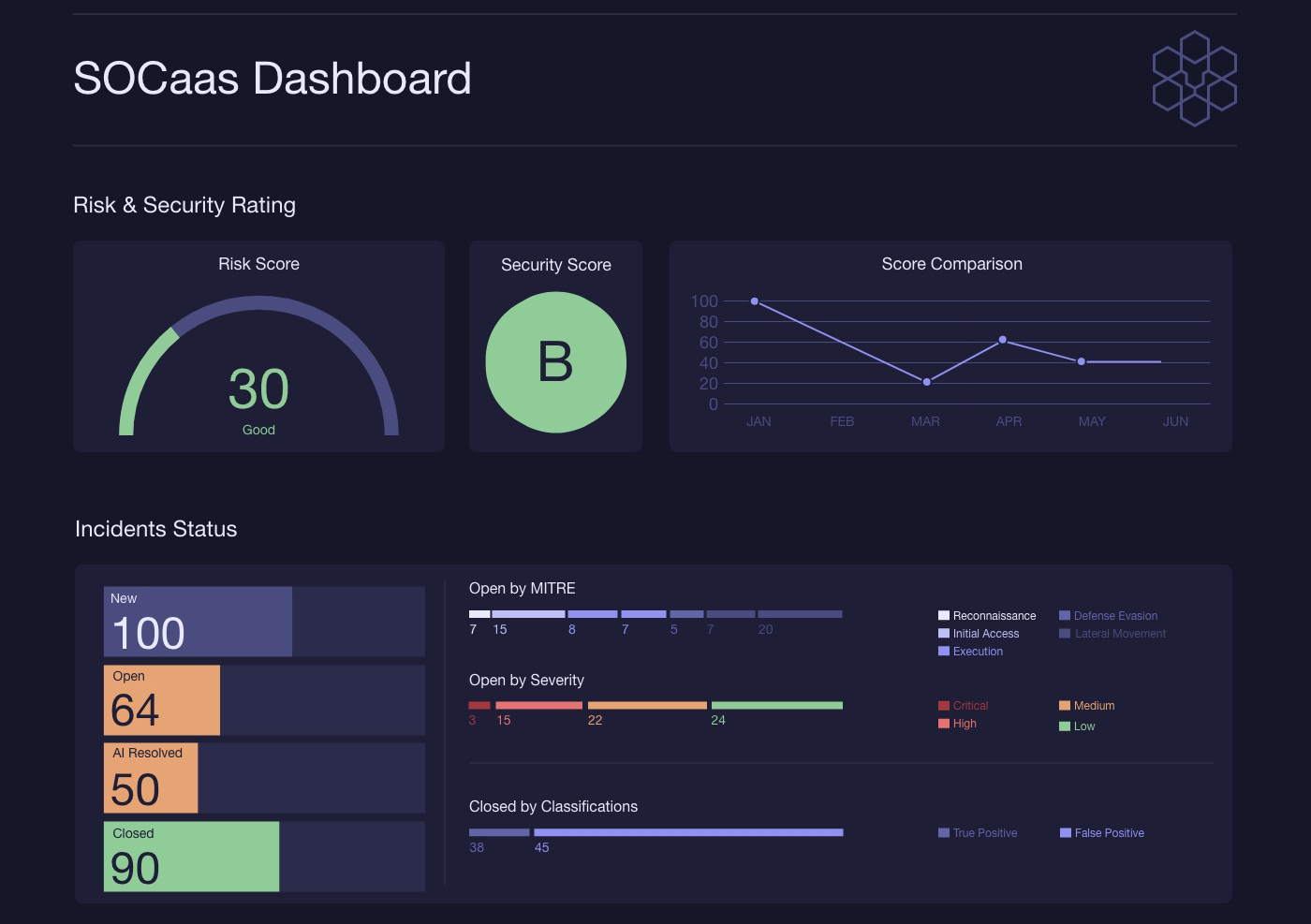Image resolution: width=1311 pixels, height=924 pixels.
Task: Click the High severity legend square
Action: click(944, 724)
